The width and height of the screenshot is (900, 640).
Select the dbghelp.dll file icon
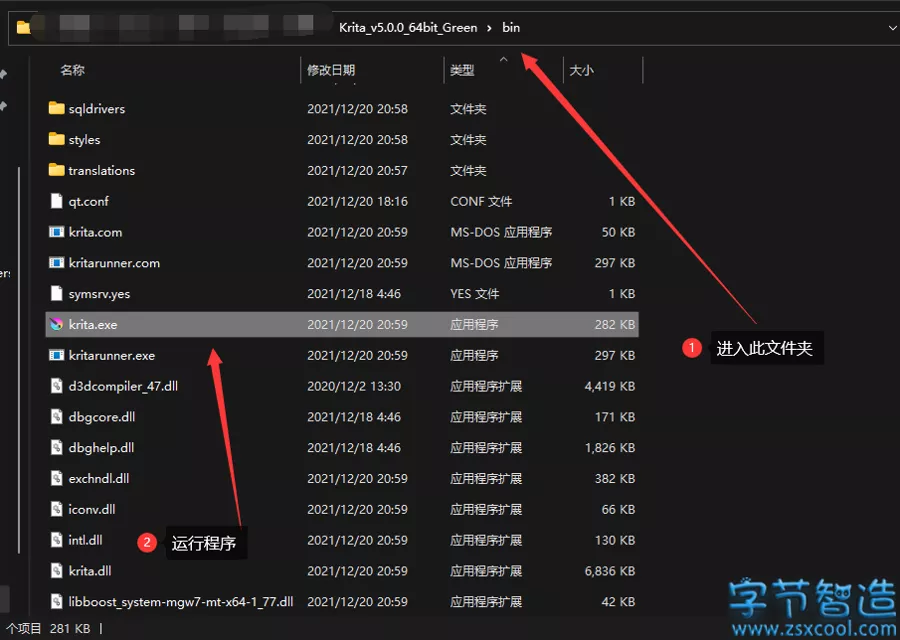(56, 448)
